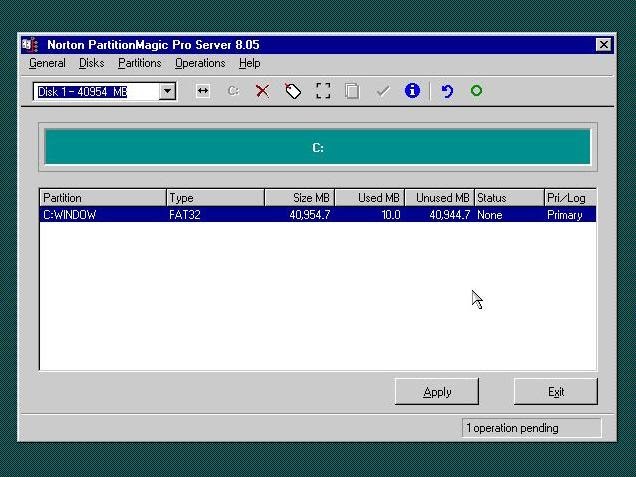This screenshot has width=636, height=477.
Task: Click the blue Undo last change icon
Action: pos(447,91)
